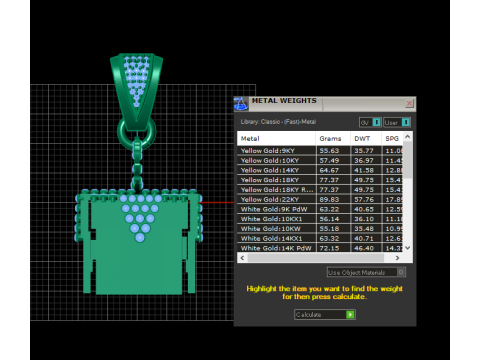Toggle the User library switch
The width and height of the screenshot is (480, 360).
pyautogui.click(x=397, y=122)
